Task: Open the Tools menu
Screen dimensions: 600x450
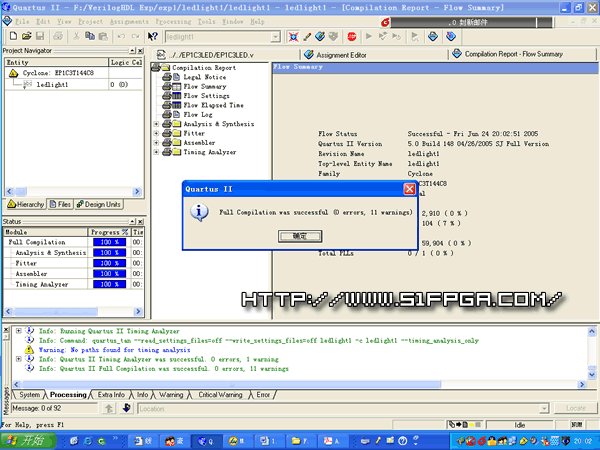Action: click(206, 22)
